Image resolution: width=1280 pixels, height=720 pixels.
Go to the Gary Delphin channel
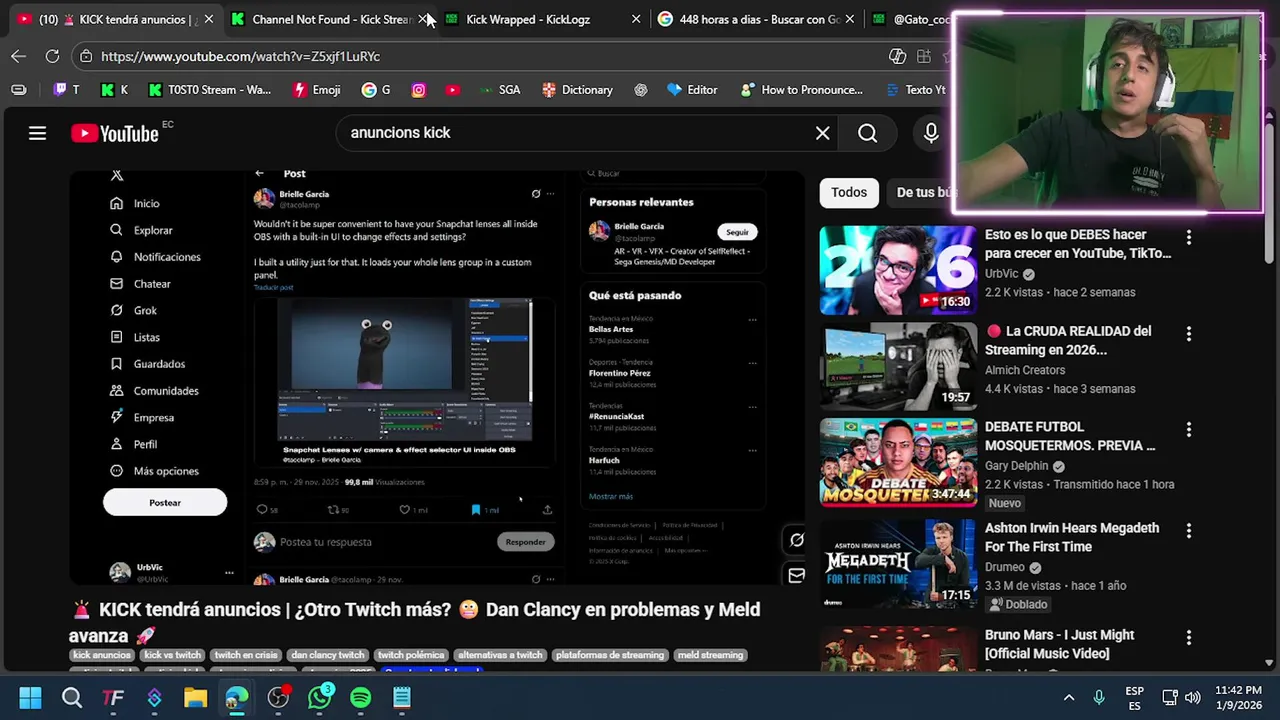coord(1017,466)
